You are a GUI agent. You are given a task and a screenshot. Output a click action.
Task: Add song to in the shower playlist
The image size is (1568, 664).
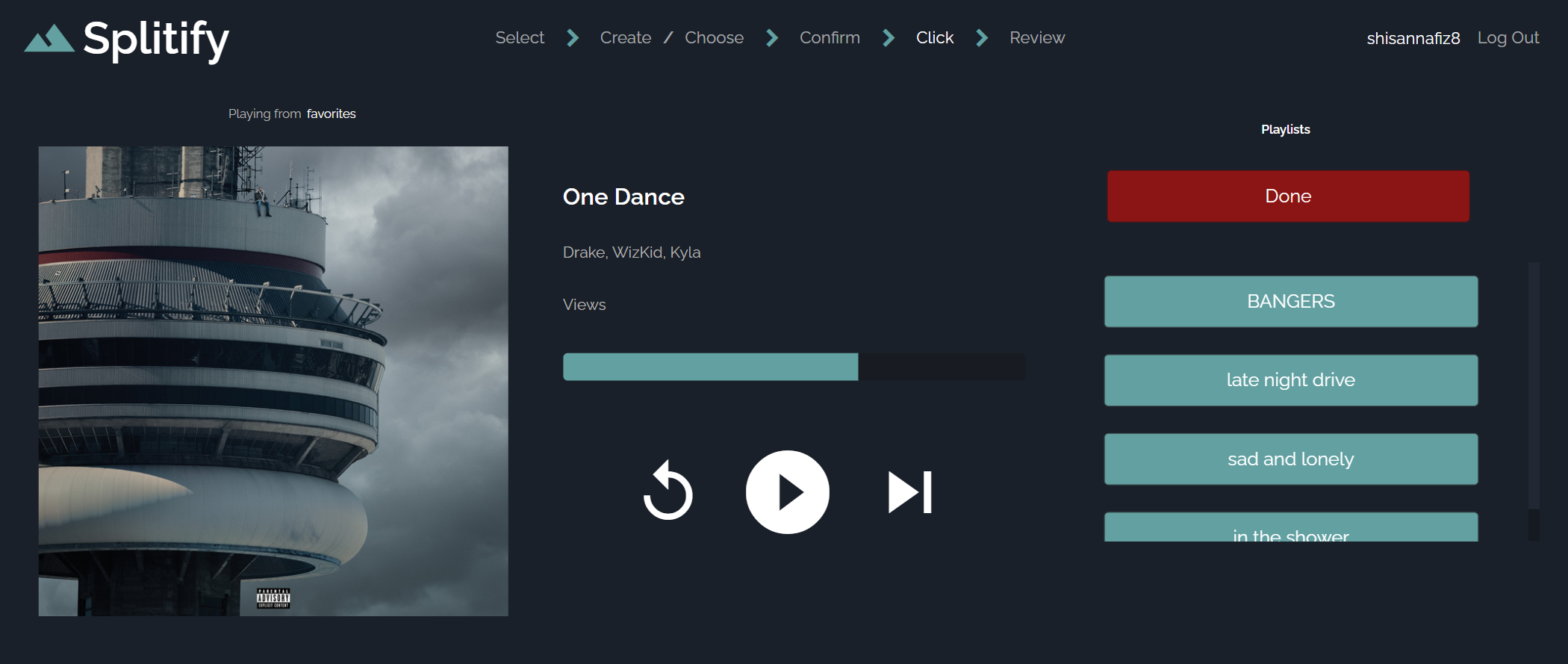point(1291,527)
